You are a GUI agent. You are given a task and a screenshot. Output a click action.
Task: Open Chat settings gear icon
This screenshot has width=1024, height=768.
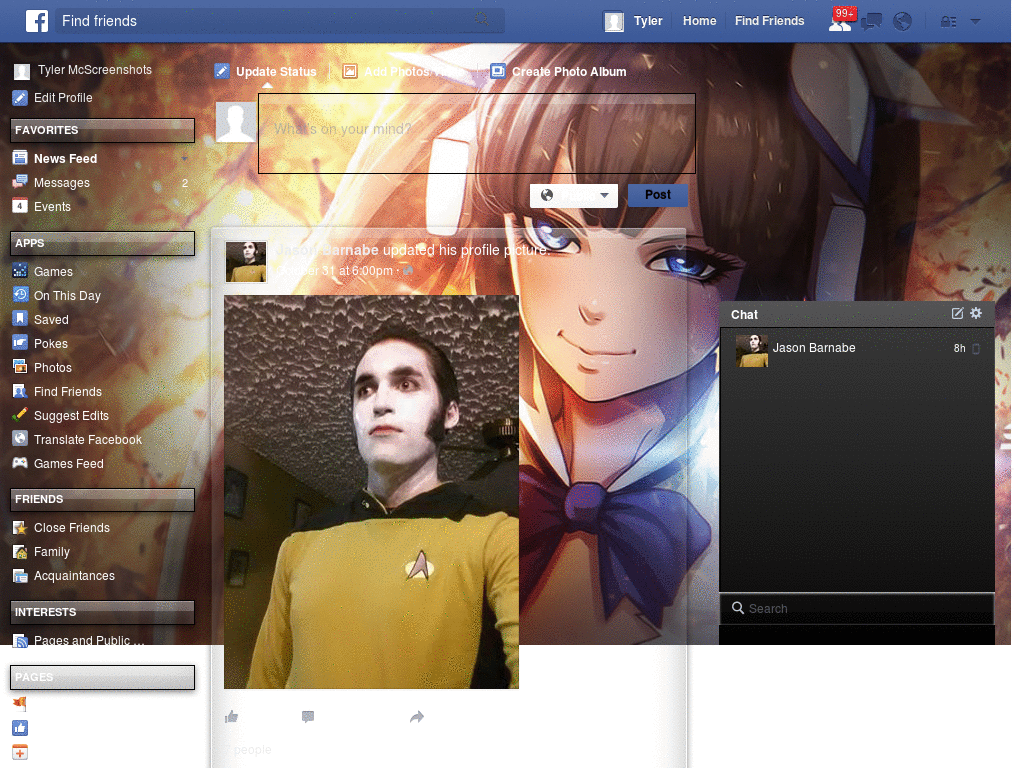pyautogui.click(x=976, y=313)
